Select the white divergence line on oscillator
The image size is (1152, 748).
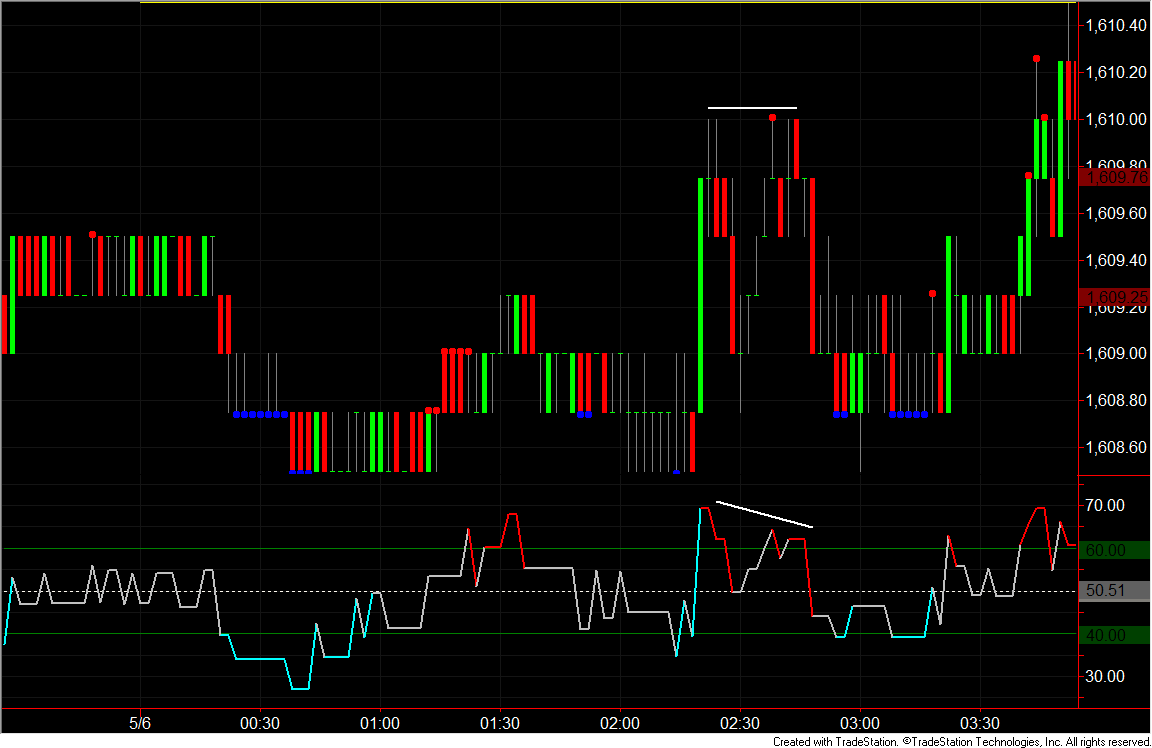pyautogui.click(x=764, y=514)
